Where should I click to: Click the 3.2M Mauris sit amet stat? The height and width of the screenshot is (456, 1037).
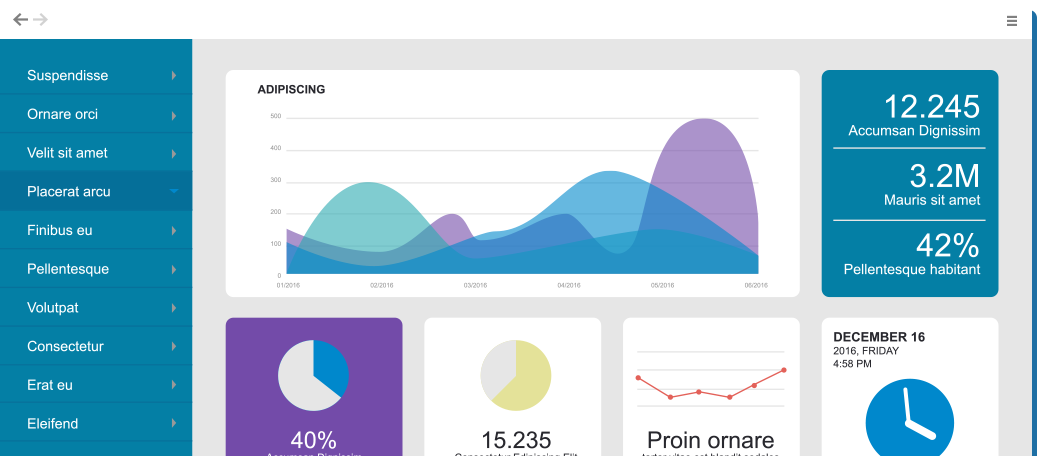[913, 184]
